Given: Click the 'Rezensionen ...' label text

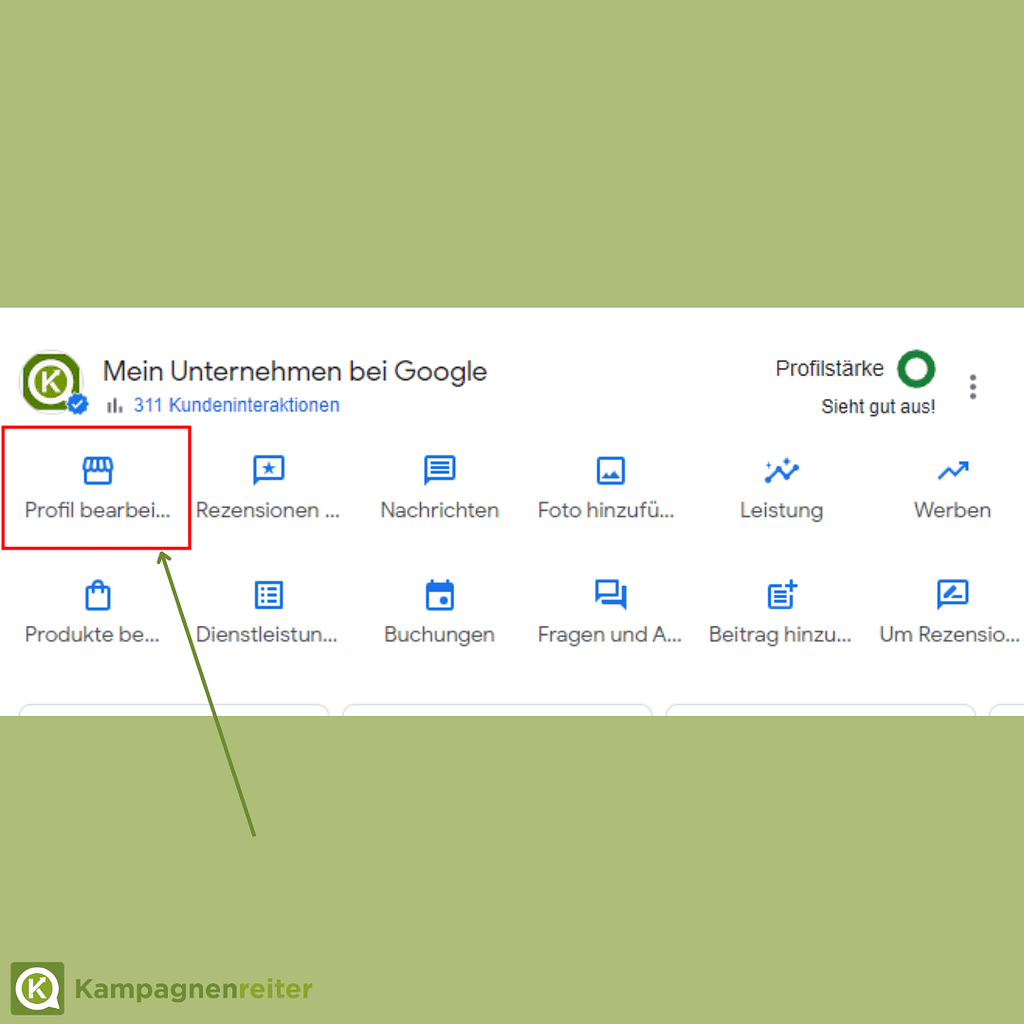Looking at the screenshot, I should tap(268, 510).
